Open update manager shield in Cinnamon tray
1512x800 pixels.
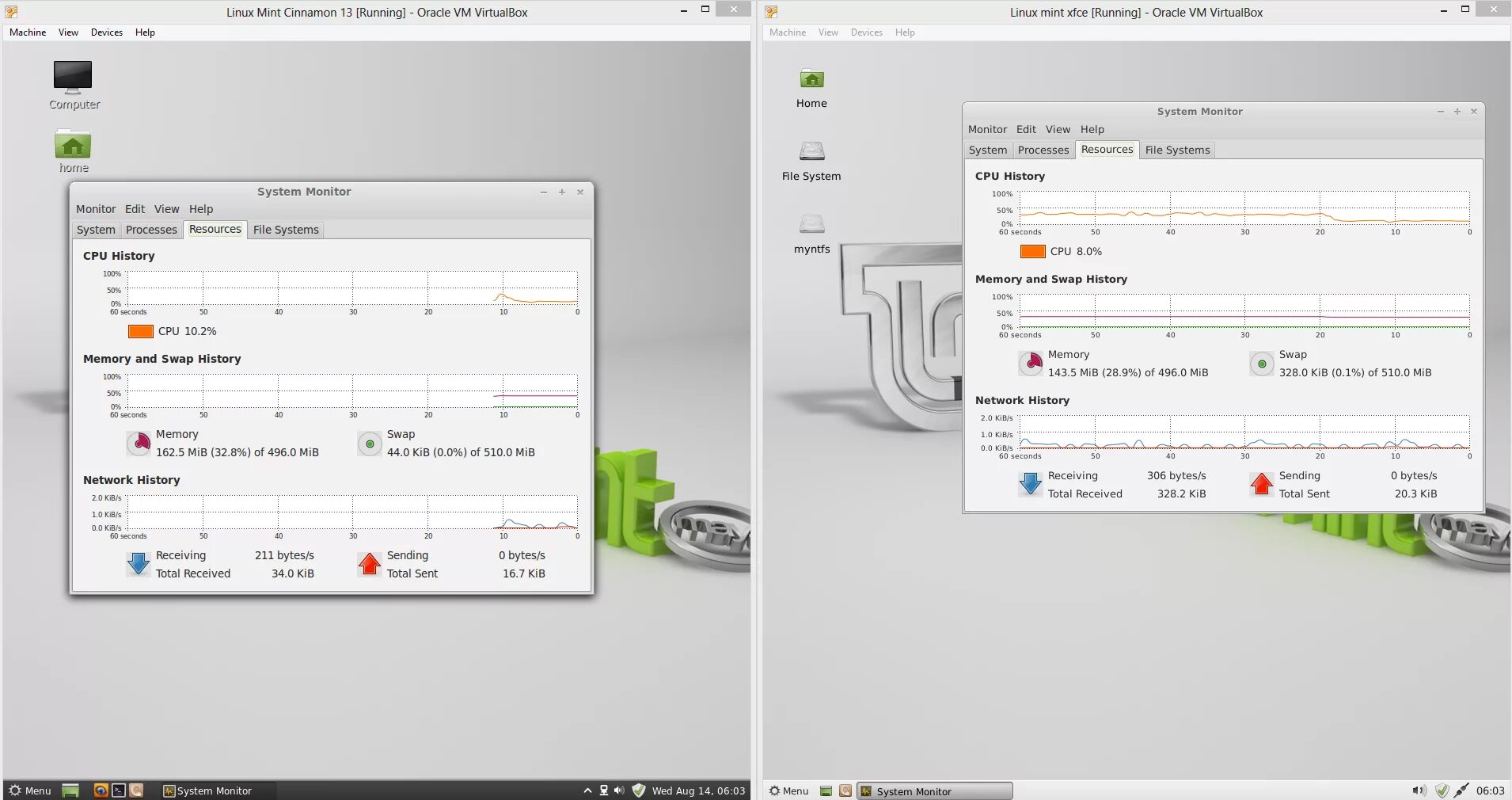coord(639,790)
